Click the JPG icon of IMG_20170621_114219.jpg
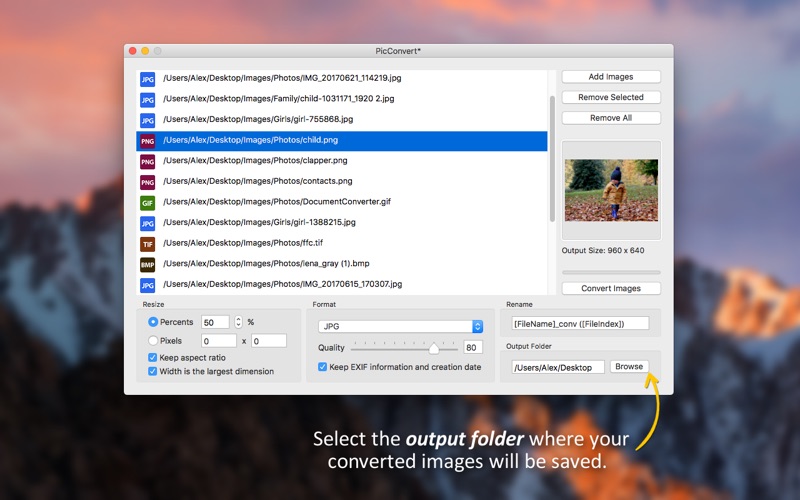The image size is (800, 500). pos(147,79)
